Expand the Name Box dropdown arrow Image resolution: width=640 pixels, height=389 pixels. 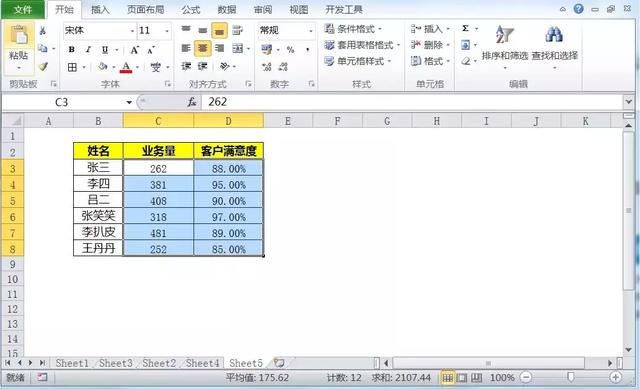coord(129,102)
